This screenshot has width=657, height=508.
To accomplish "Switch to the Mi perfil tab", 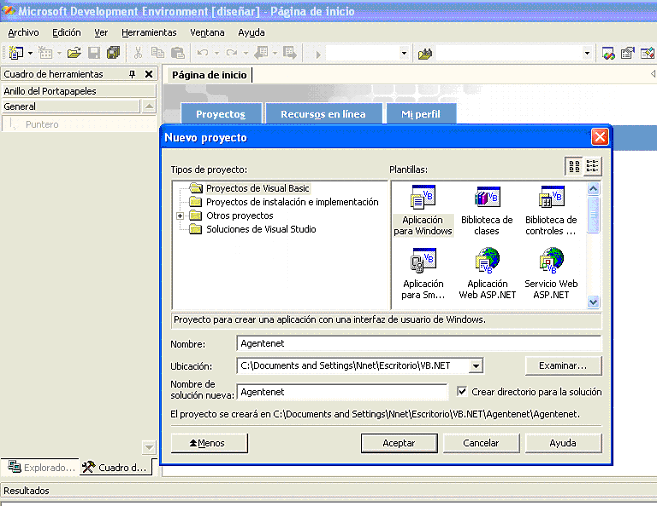I will point(421,114).
